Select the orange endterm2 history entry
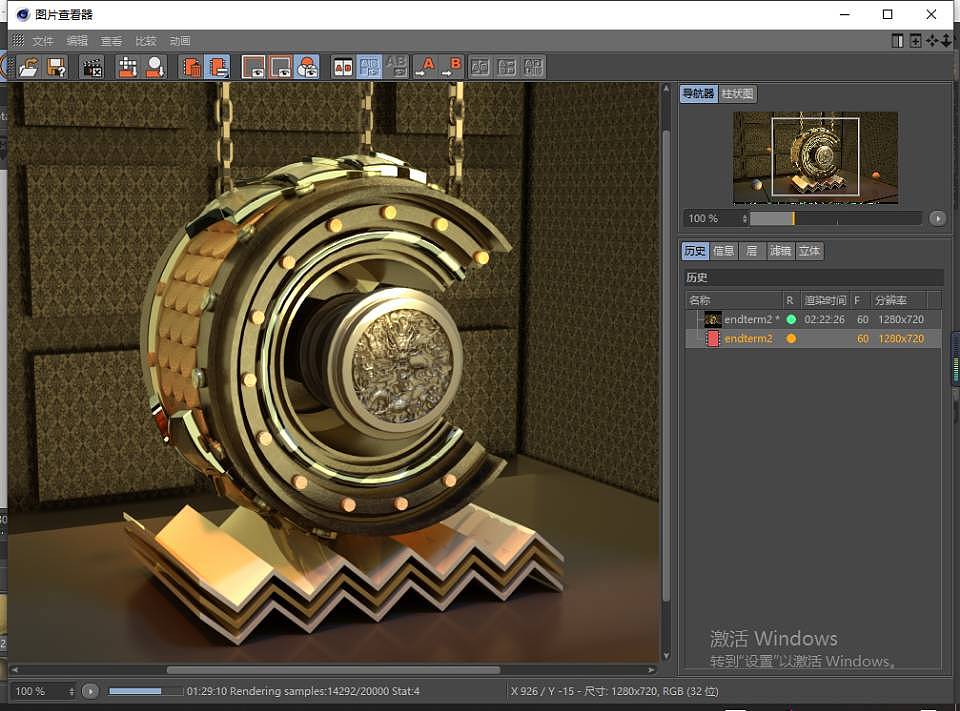The width and height of the screenshot is (960, 711). pos(813,339)
